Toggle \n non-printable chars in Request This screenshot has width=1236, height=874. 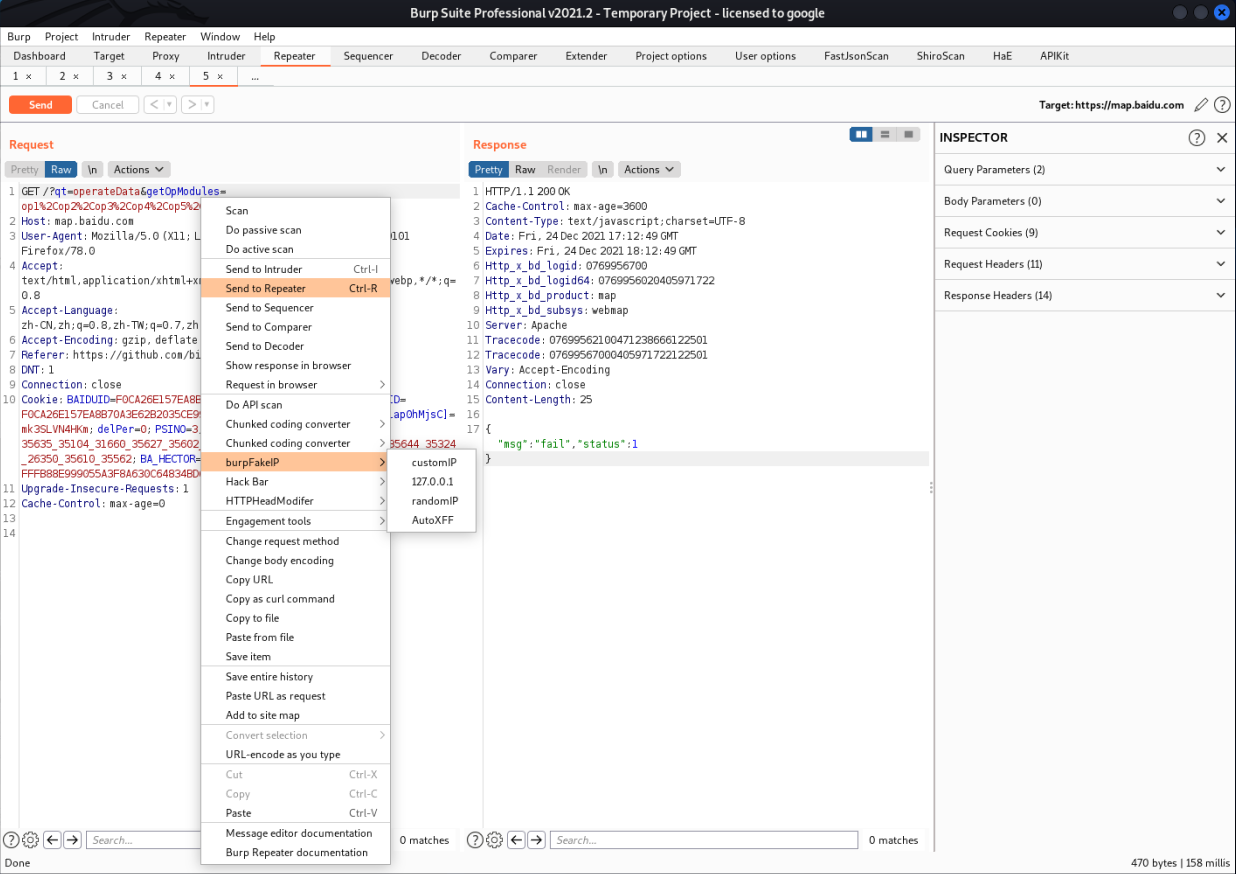pos(92,170)
